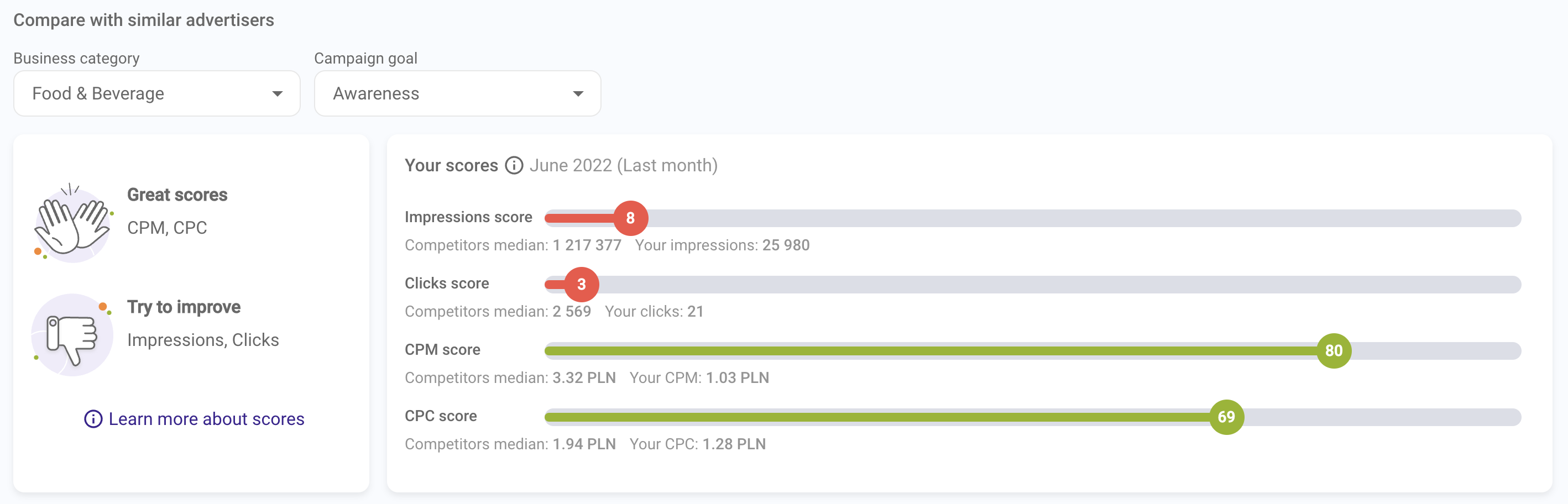Click the green CPC score badge 69

(1226, 417)
